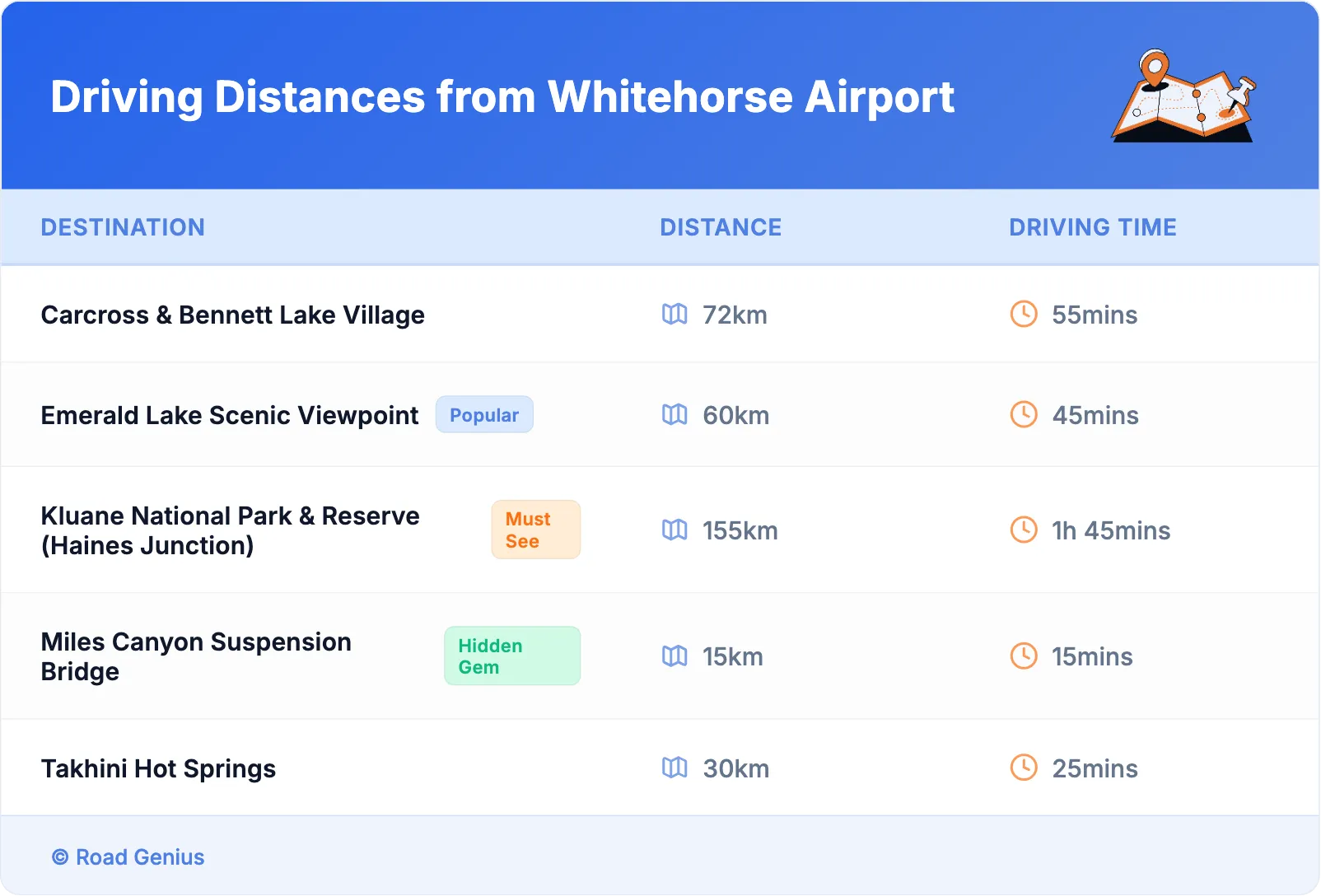Click the clock icon beside 1h 45mins
This screenshot has width=1321, height=896.
pos(1024,530)
